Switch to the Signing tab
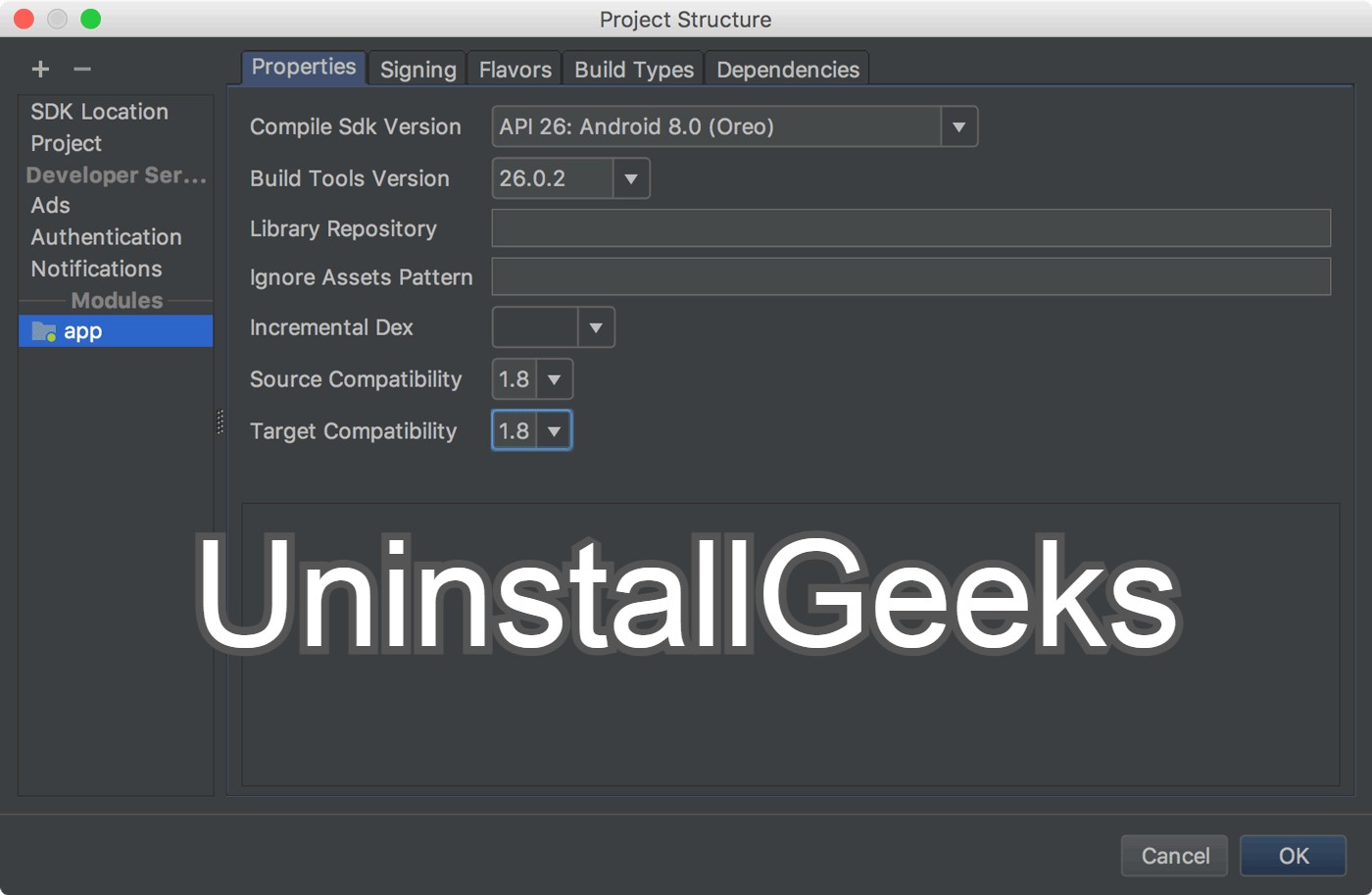The width and height of the screenshot is (1372, 895). coord(418,70)
